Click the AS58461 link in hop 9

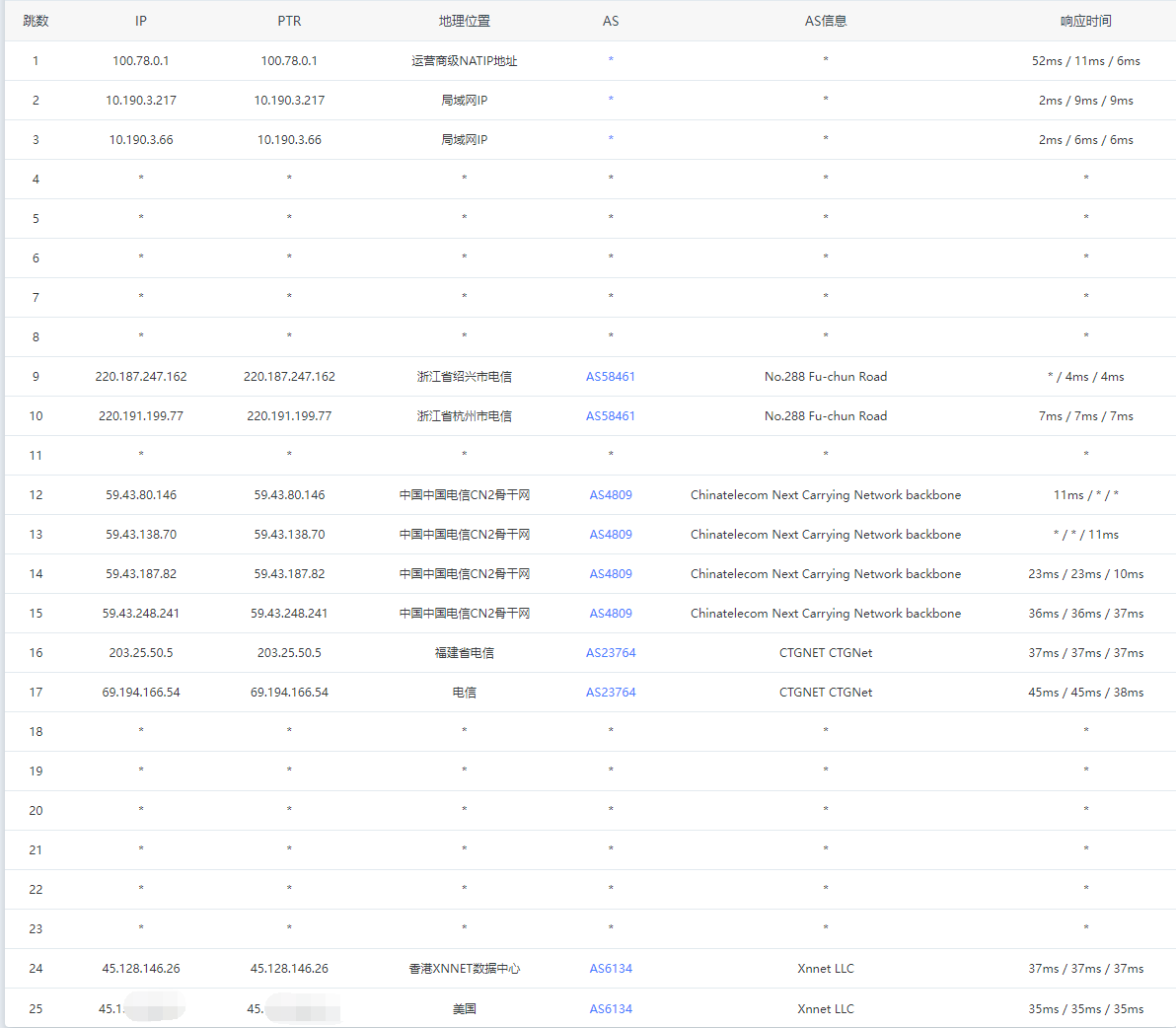610,377
